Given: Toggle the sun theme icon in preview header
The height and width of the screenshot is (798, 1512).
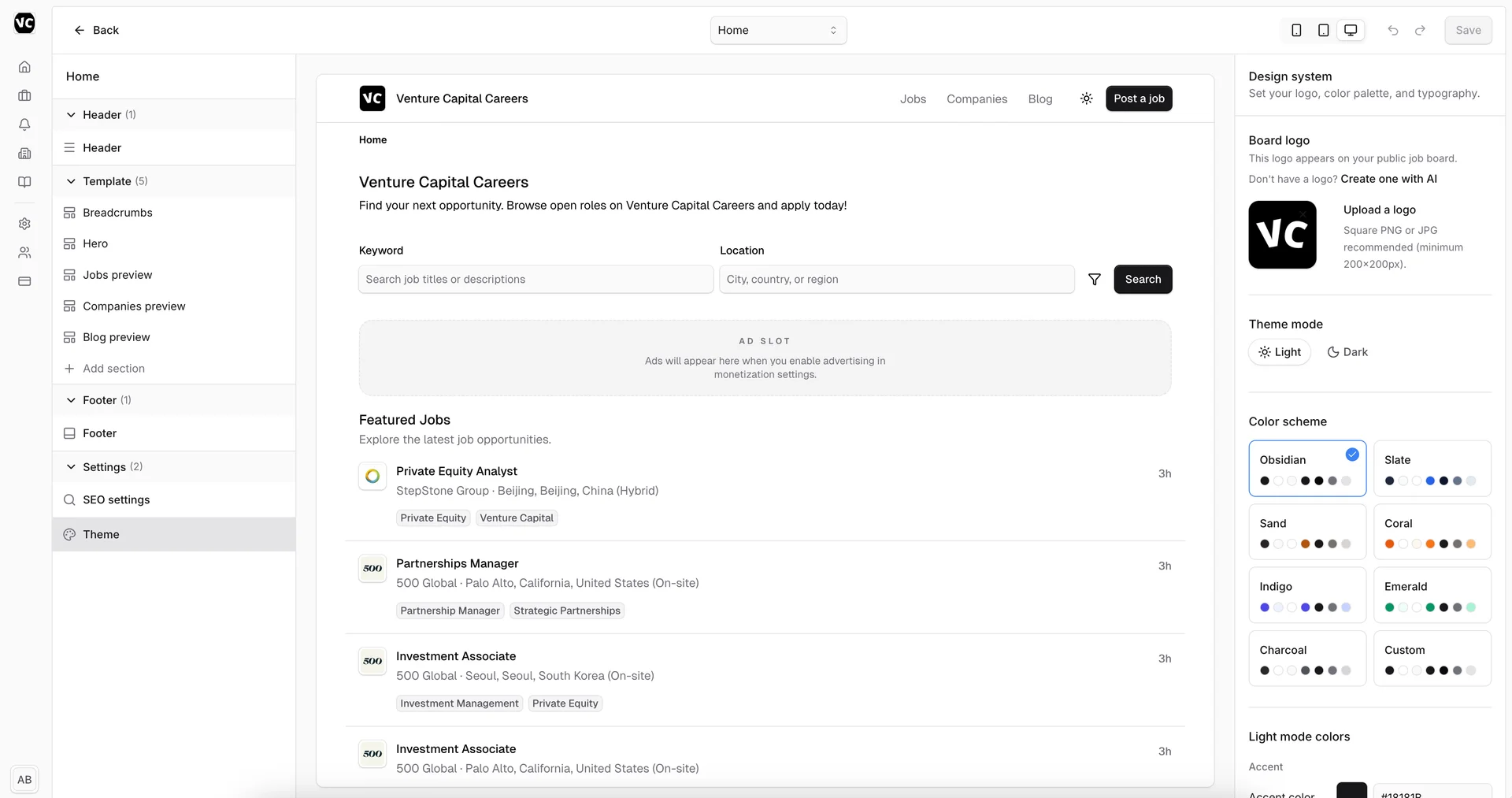Looking at the screenshot, I should pyautogui.click(x=1086, y=98).
